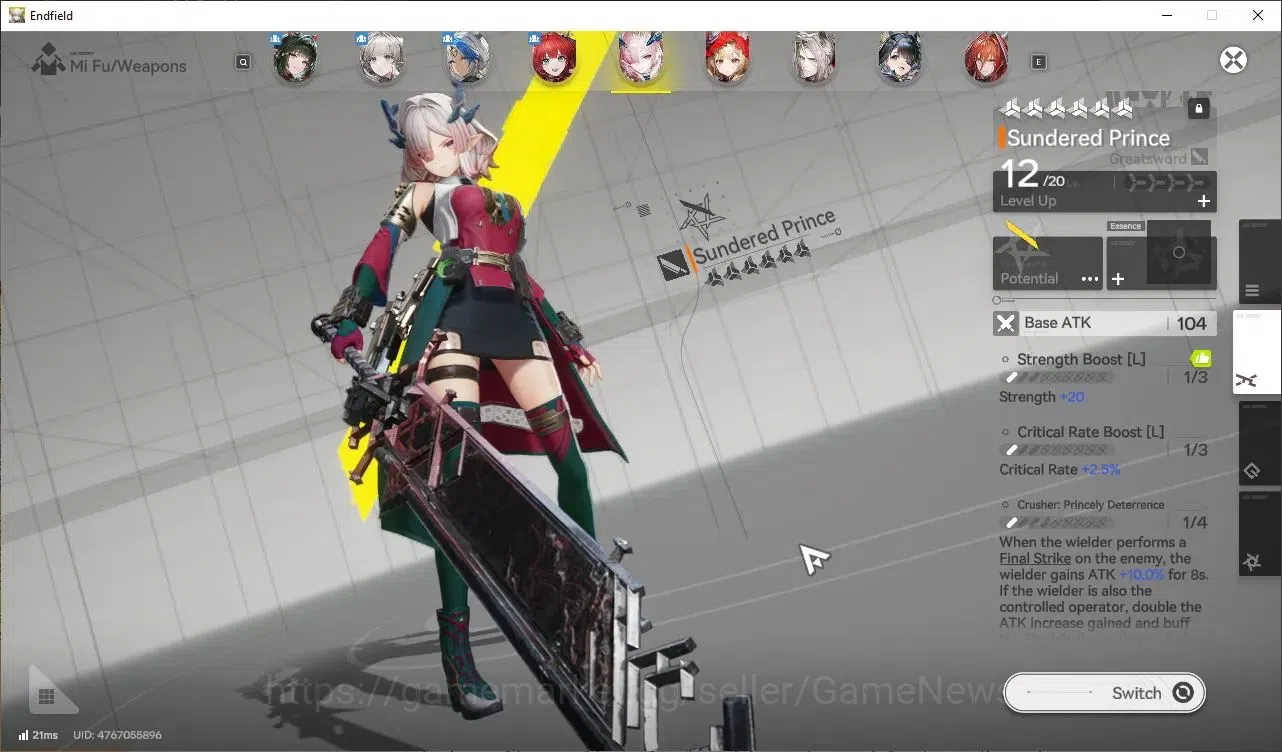Click the 1/4 rank of Crusher skill
Image resolution: width=1282 pixels, height=752 pixels.
1196,523
